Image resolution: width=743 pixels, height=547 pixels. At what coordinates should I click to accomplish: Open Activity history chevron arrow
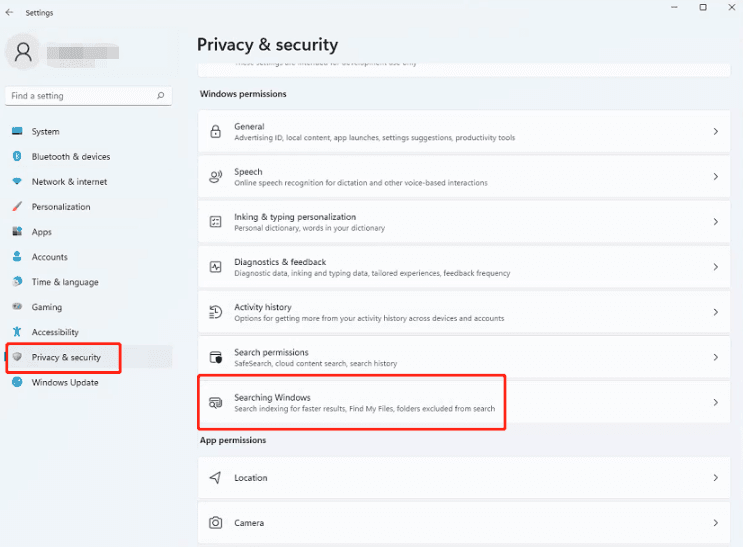click(716, 312)
